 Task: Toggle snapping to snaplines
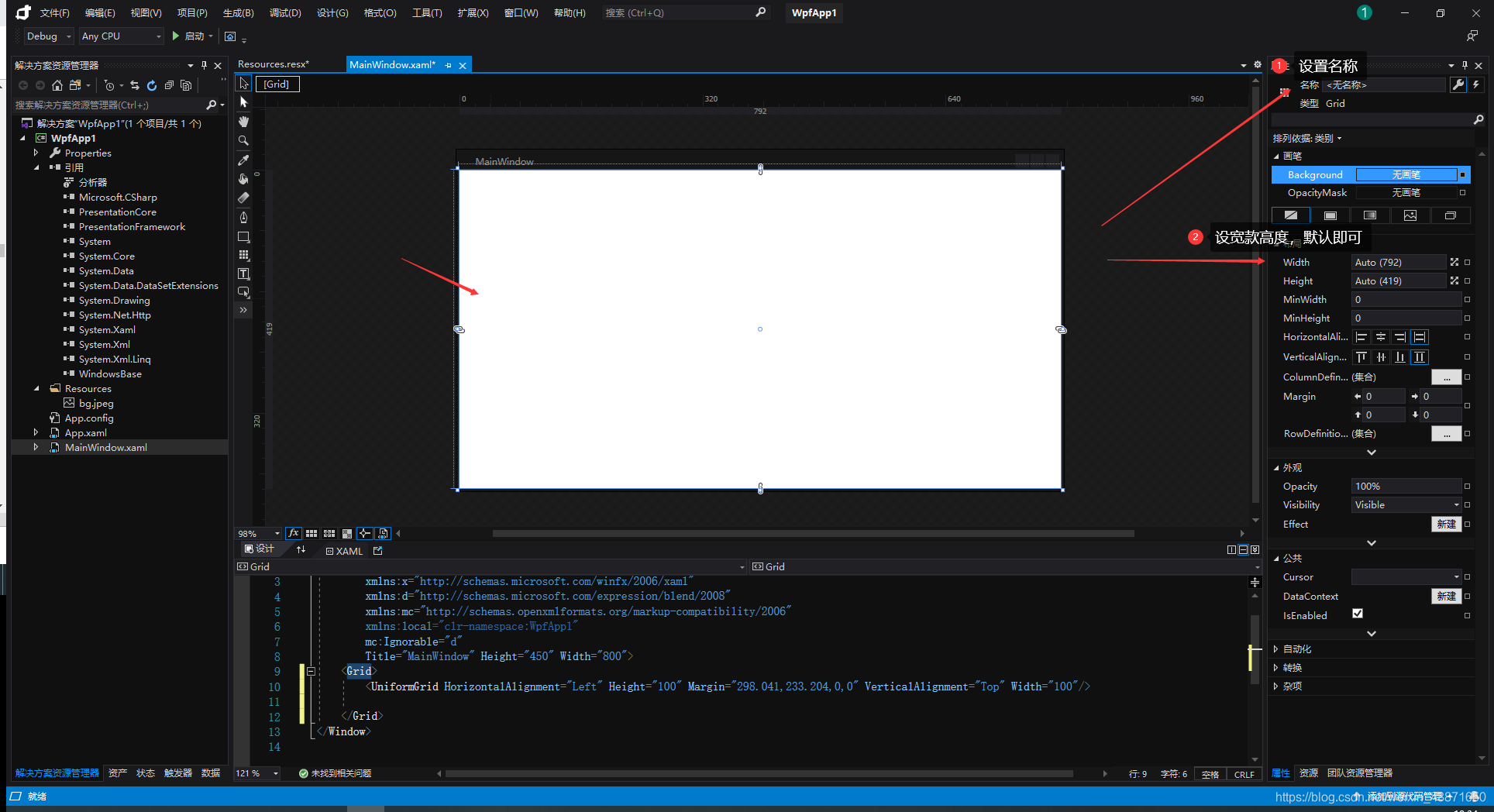pos(365,533)
